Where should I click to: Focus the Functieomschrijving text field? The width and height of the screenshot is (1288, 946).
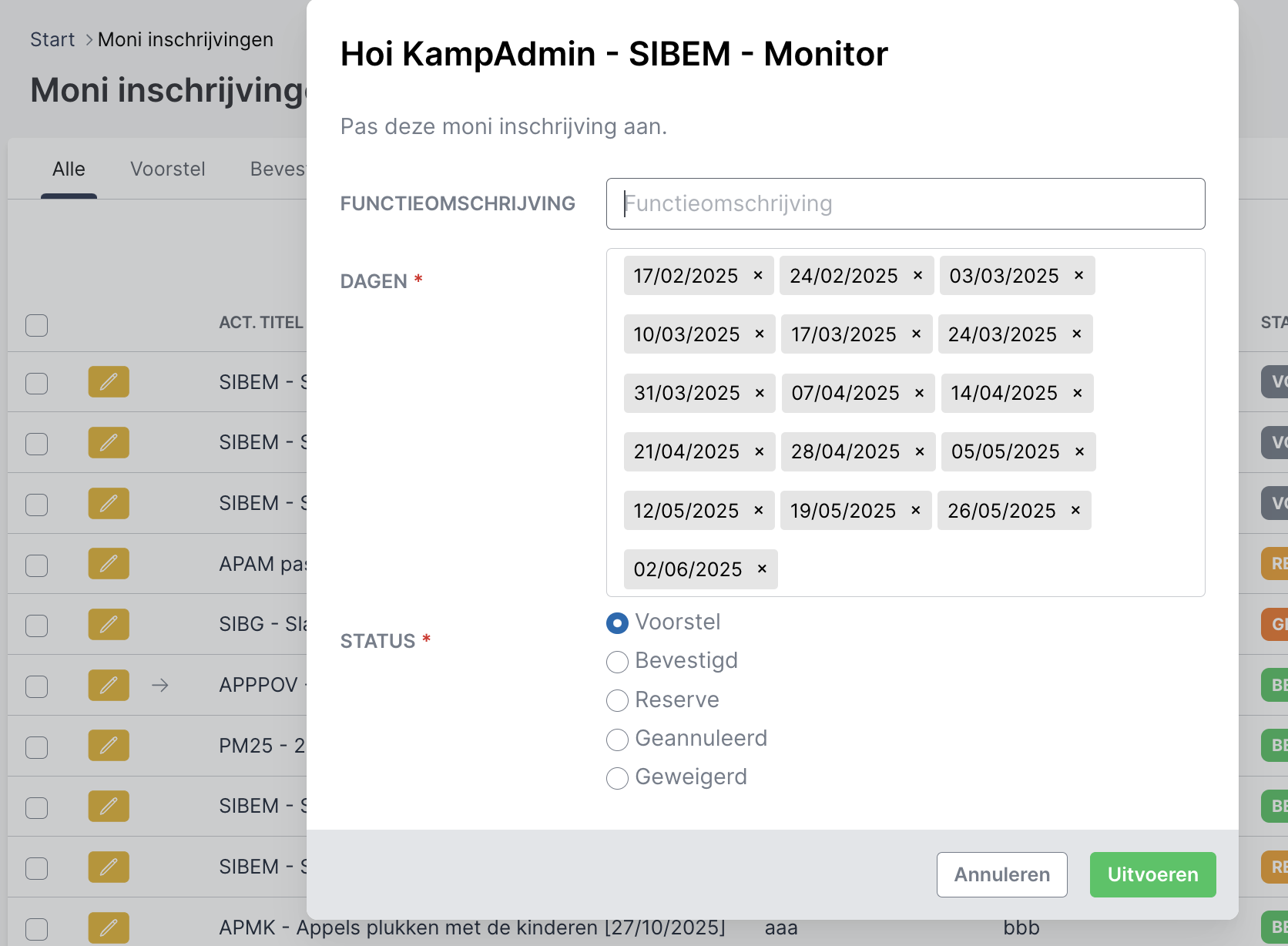coord(905,204)
